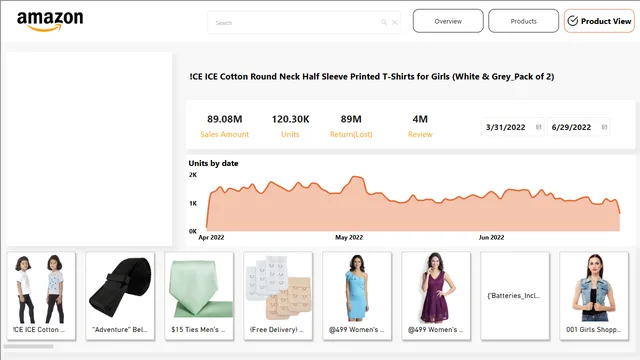Screen dimensions: 640x360
Task: Select the 001 Girls Shopp... denim jacket thumbnail
Action: coord(594,296)
